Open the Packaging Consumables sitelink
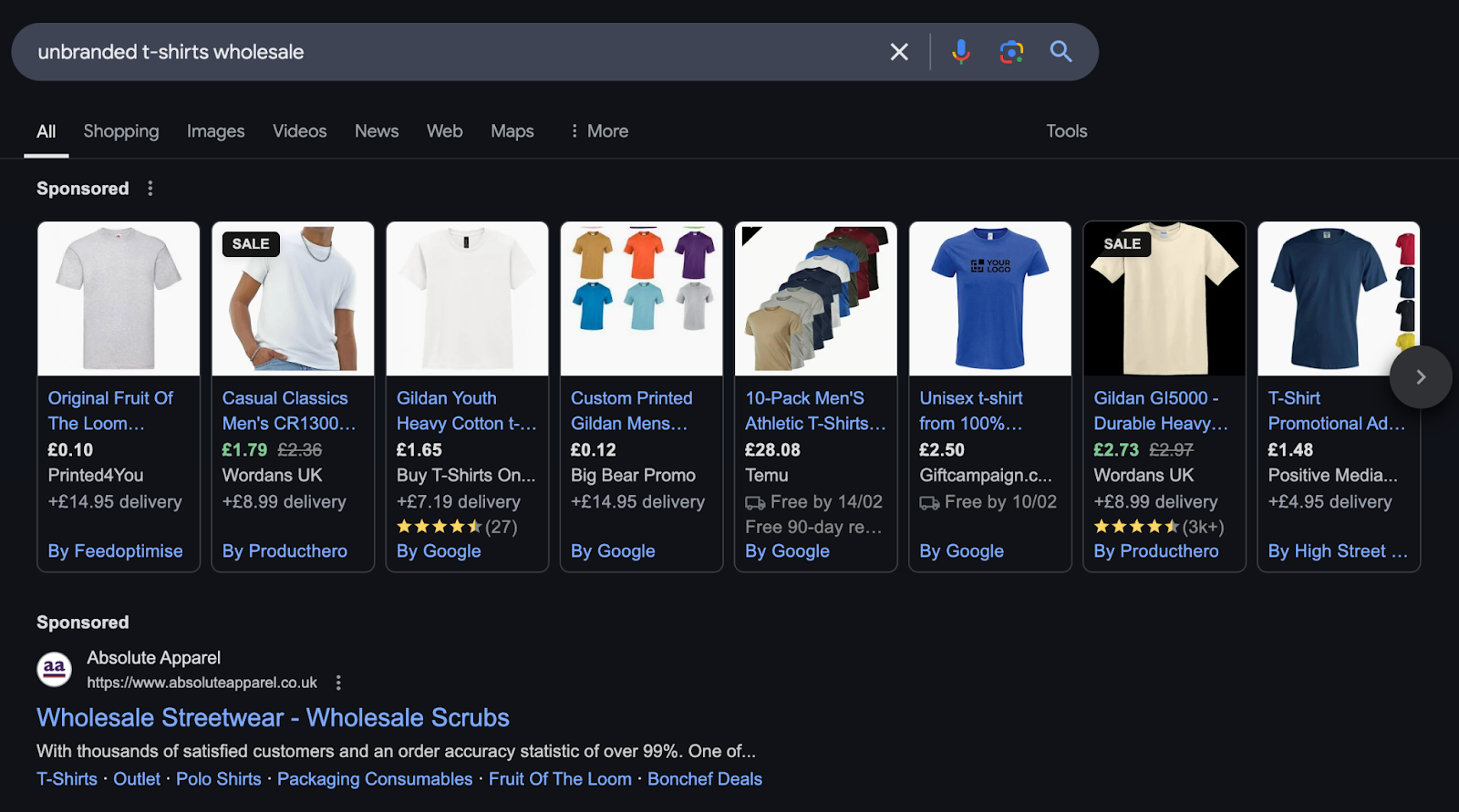Image resolution: width=1459 pixels, height=812 pixels. pyautogui.click(x=375, y=779)
